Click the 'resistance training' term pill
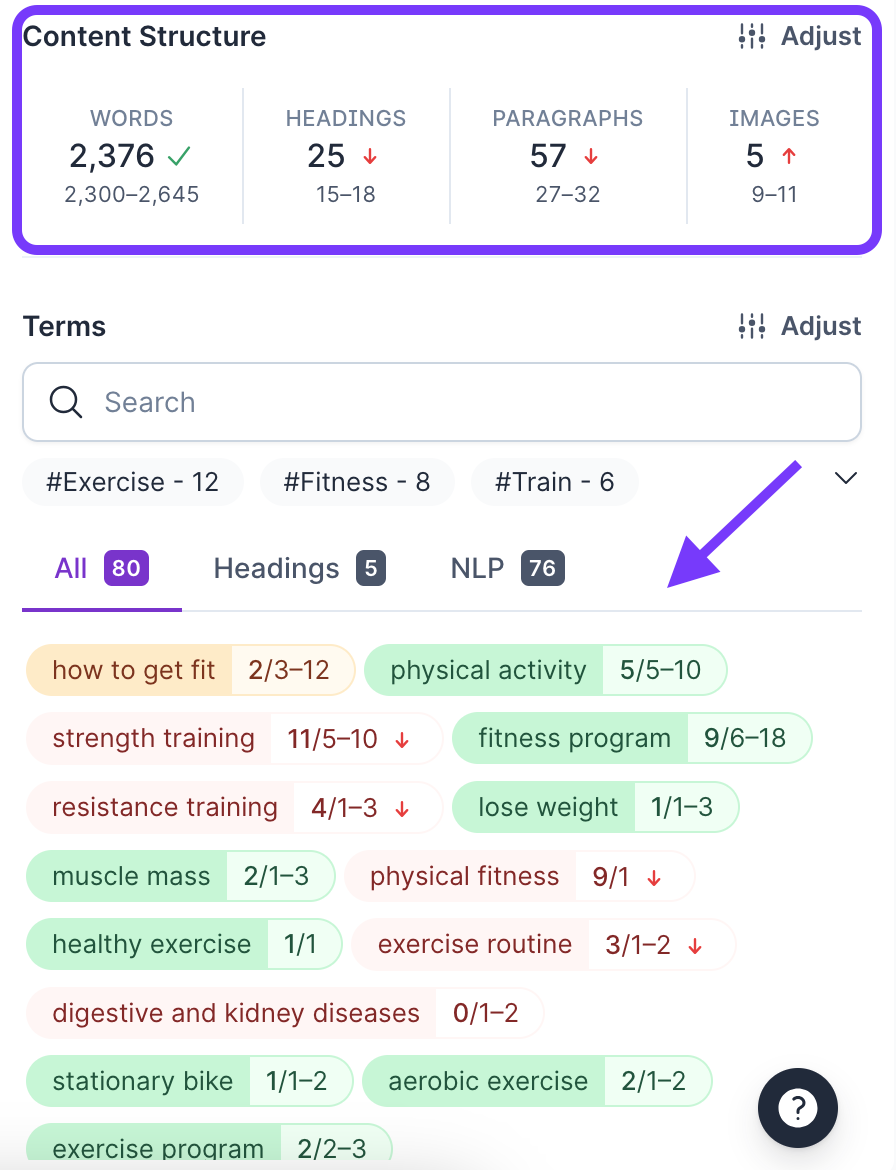 165,808
